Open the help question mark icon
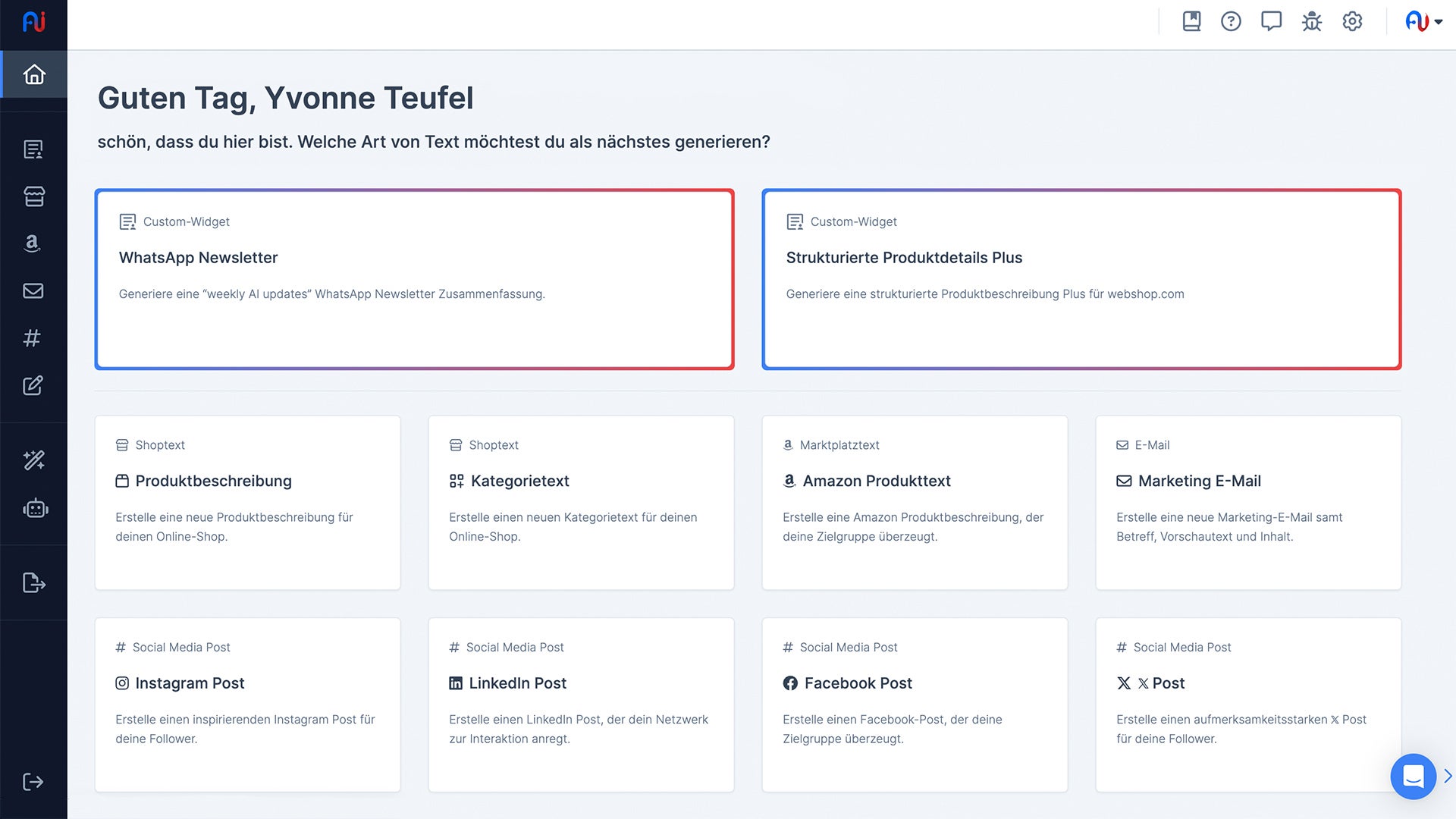The height and width of the screenshot is (819, 1456). click(x=1231, y=21)
